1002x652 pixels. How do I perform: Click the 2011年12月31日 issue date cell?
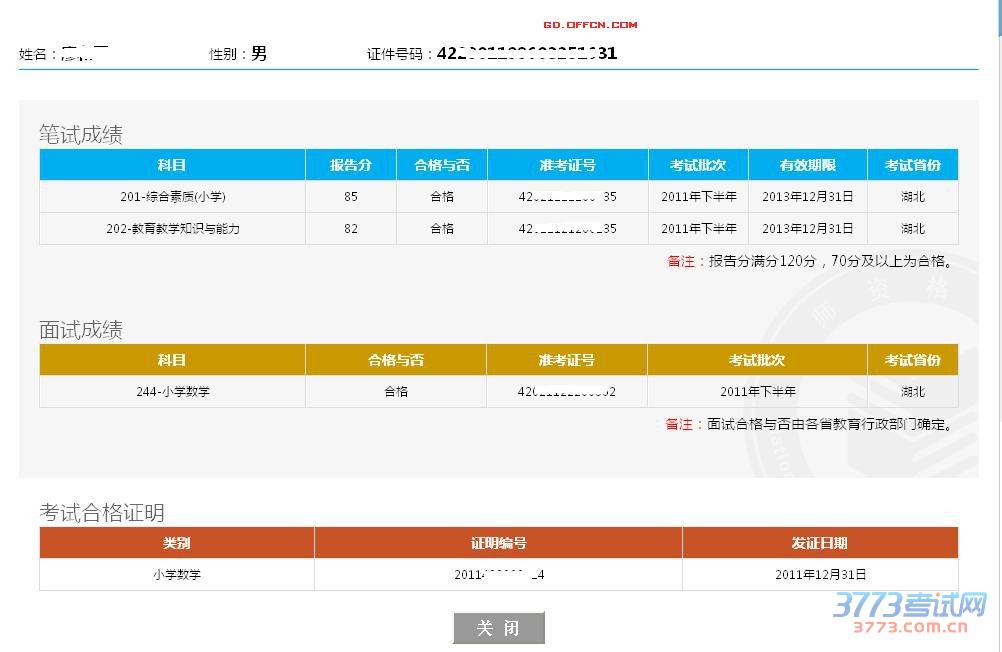pos(819,575)
